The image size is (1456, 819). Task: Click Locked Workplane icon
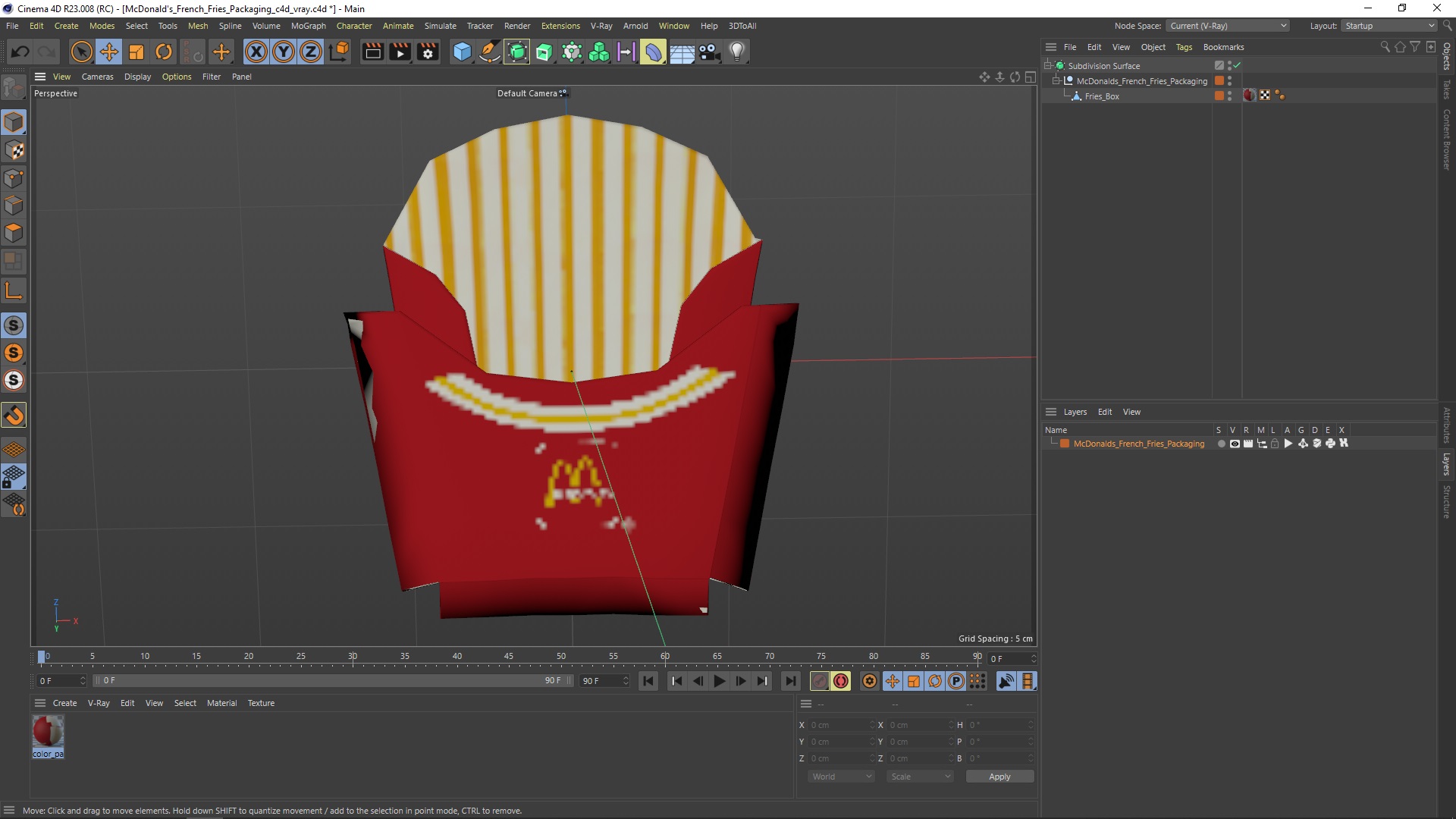click(x=14, y=477)
